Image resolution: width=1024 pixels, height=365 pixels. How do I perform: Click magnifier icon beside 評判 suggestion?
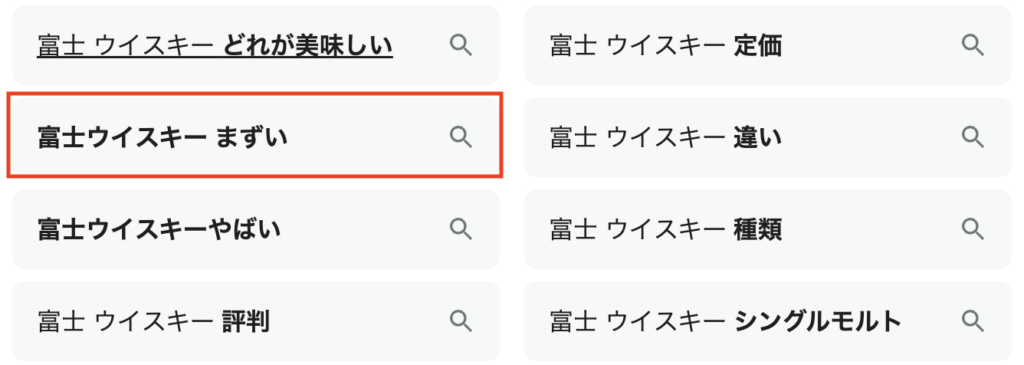click(x=461, y=321)
